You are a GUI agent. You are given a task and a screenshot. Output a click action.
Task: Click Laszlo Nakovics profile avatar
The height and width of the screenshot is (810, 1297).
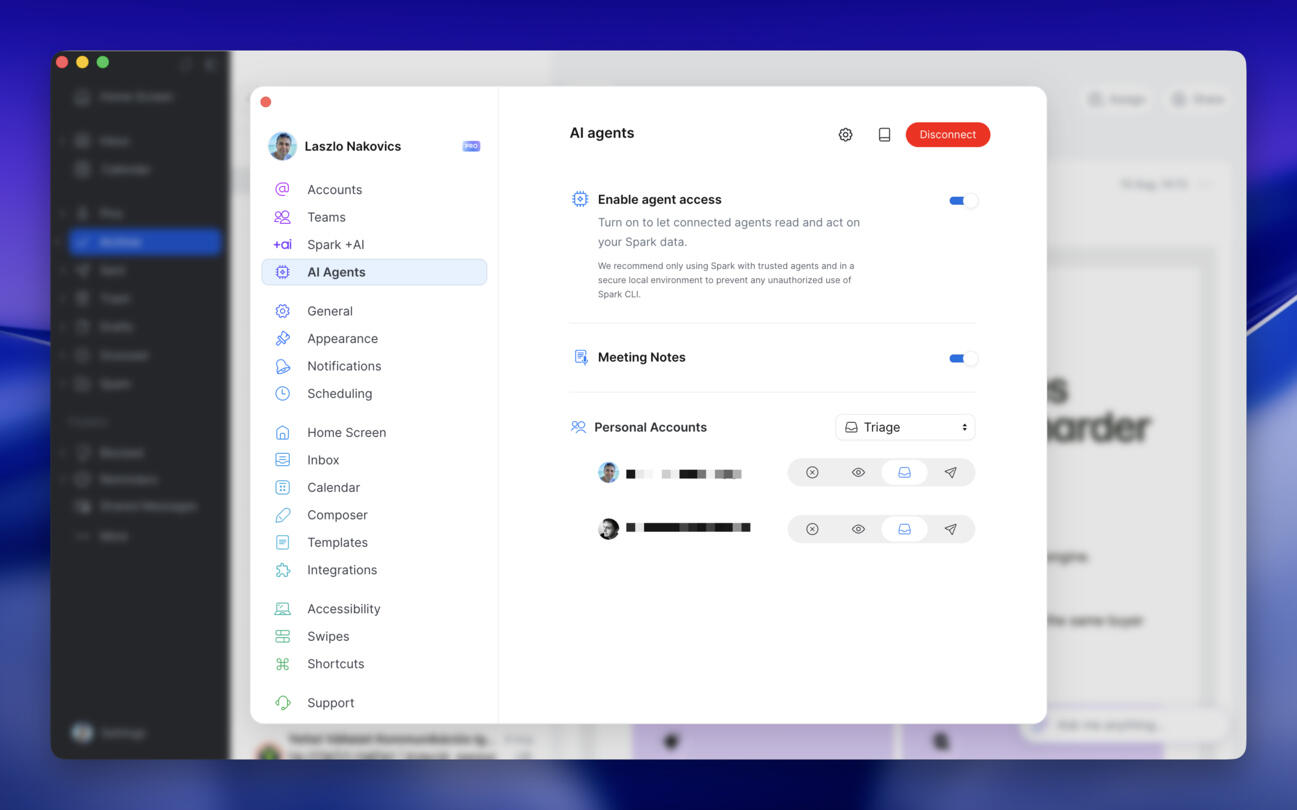tap(282, 146)
